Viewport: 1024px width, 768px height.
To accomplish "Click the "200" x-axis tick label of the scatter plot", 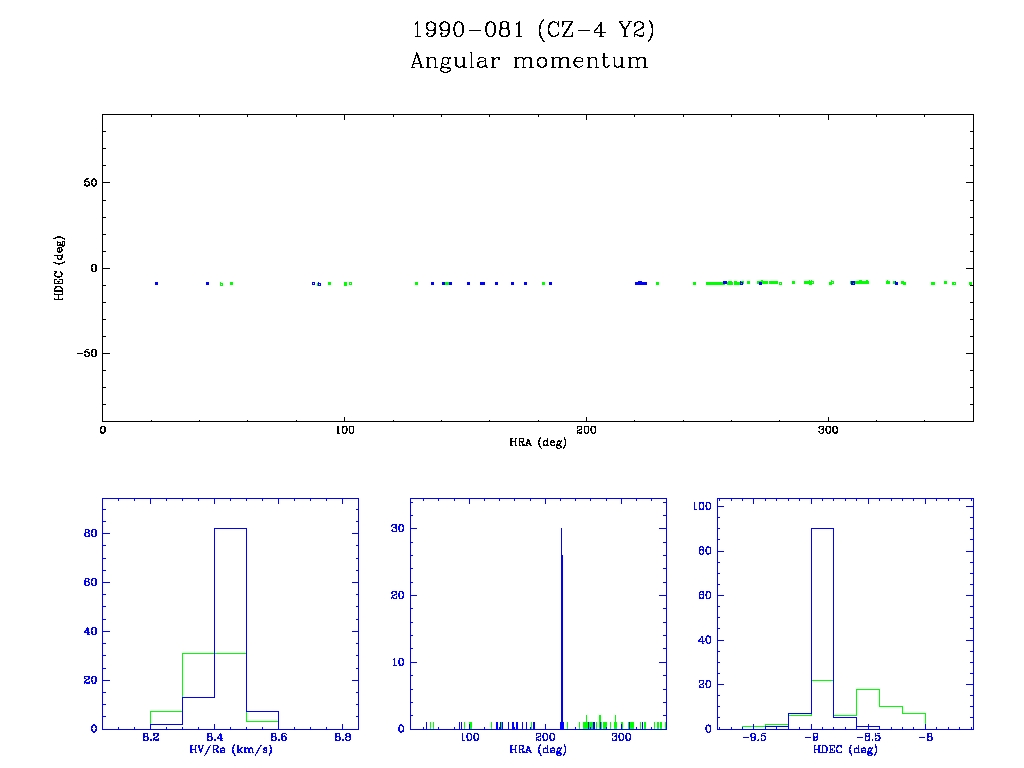I will (x=586, y=430).
